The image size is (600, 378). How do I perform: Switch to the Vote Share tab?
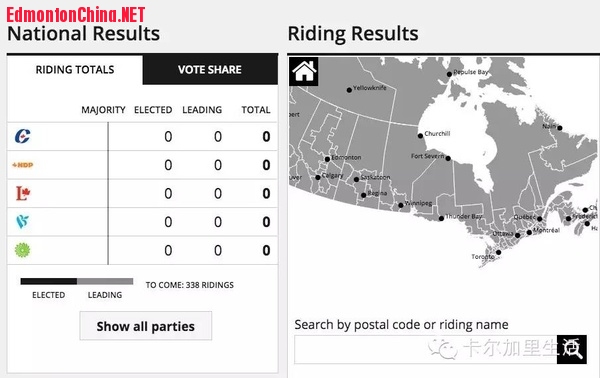pos(210,70)
